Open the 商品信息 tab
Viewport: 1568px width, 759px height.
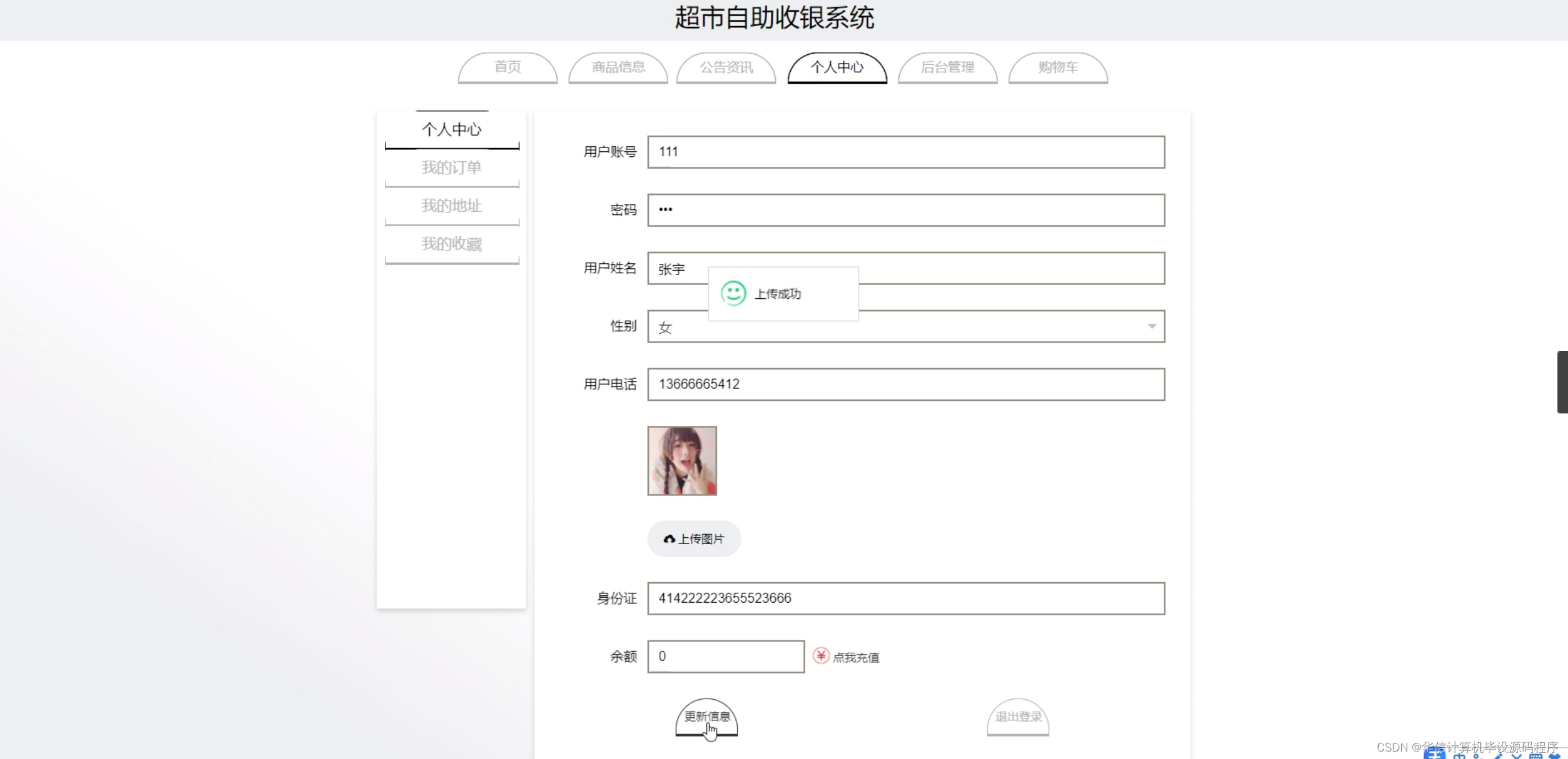click(617, 68)
